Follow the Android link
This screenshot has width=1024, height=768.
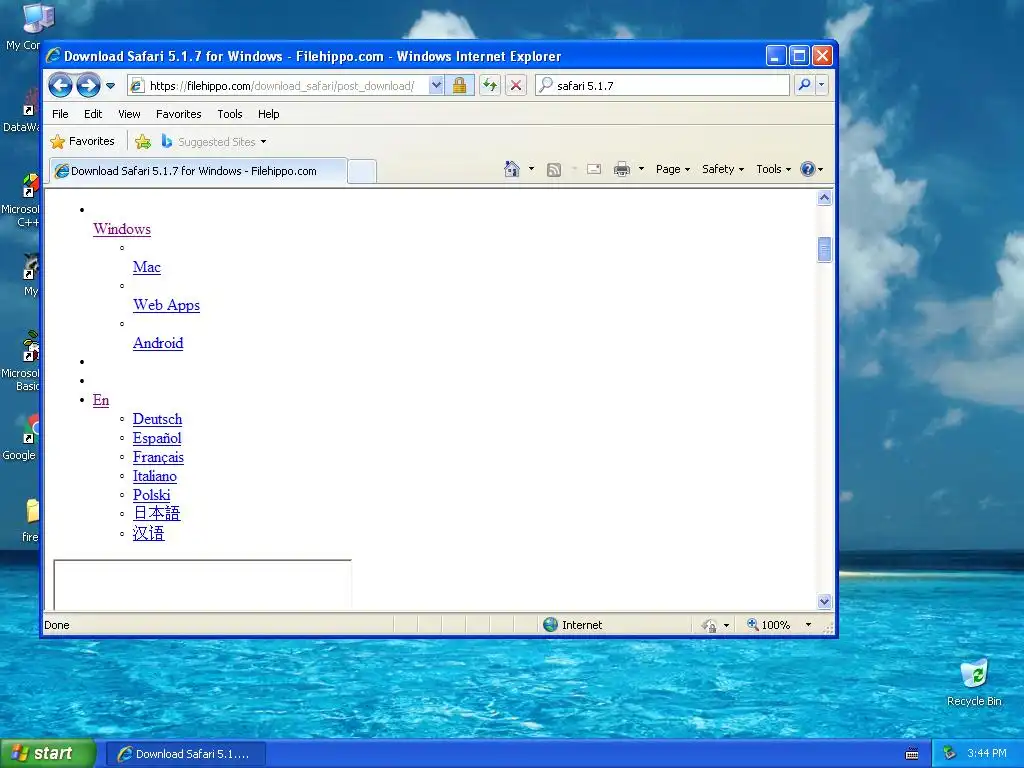pyautogui.click(x=158, y=343)
